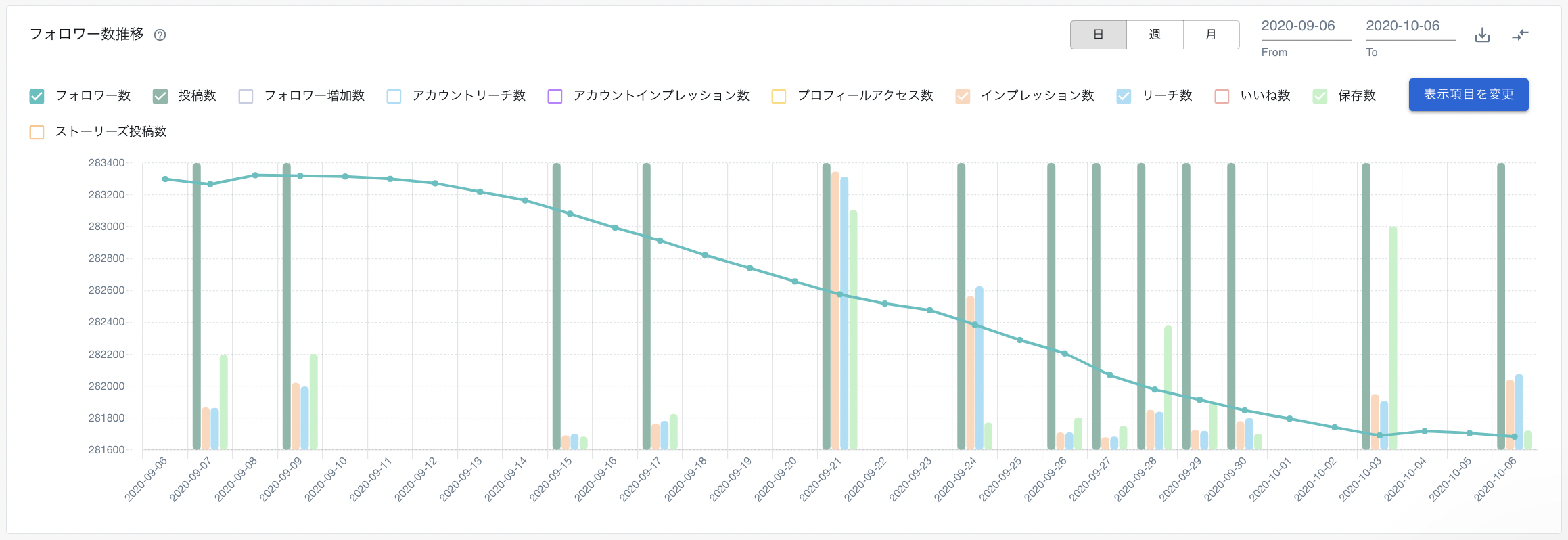Viewport: 1568px width, 540px height.
Task: Enable the フォロワー増加数 checkbox
Action: 246,96
